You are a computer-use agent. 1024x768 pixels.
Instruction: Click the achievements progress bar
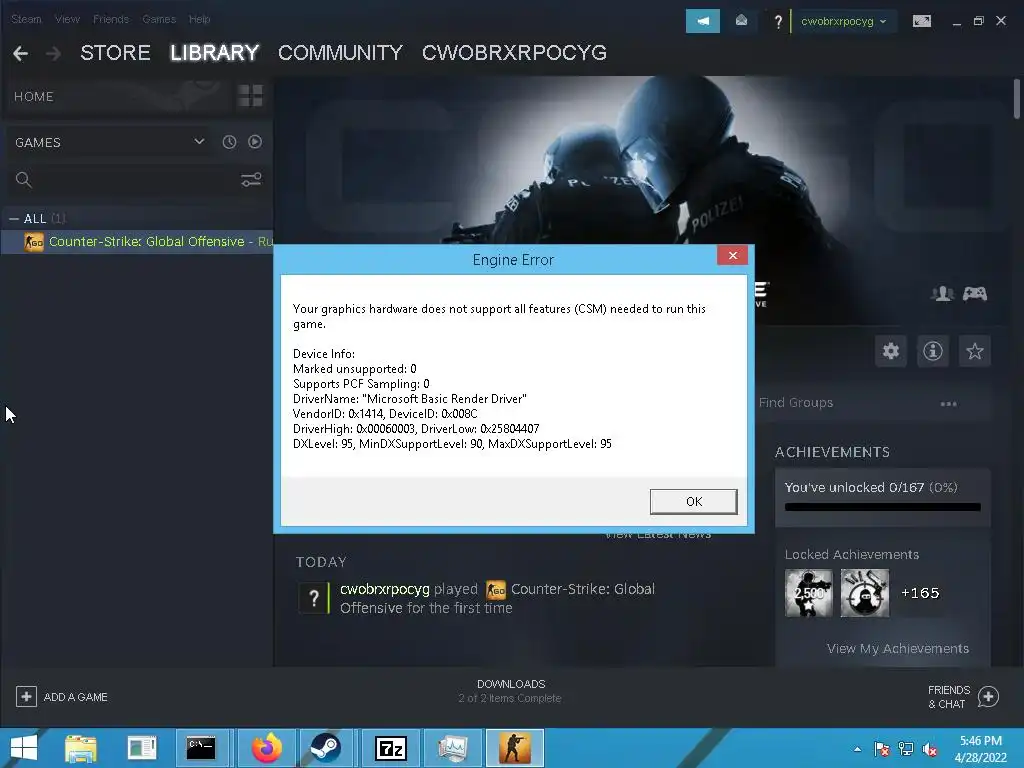(882, 507)
